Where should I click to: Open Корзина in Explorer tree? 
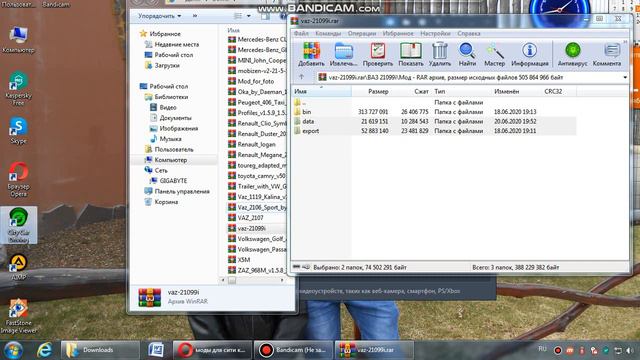pyautogui.click(x=166, y=202)
